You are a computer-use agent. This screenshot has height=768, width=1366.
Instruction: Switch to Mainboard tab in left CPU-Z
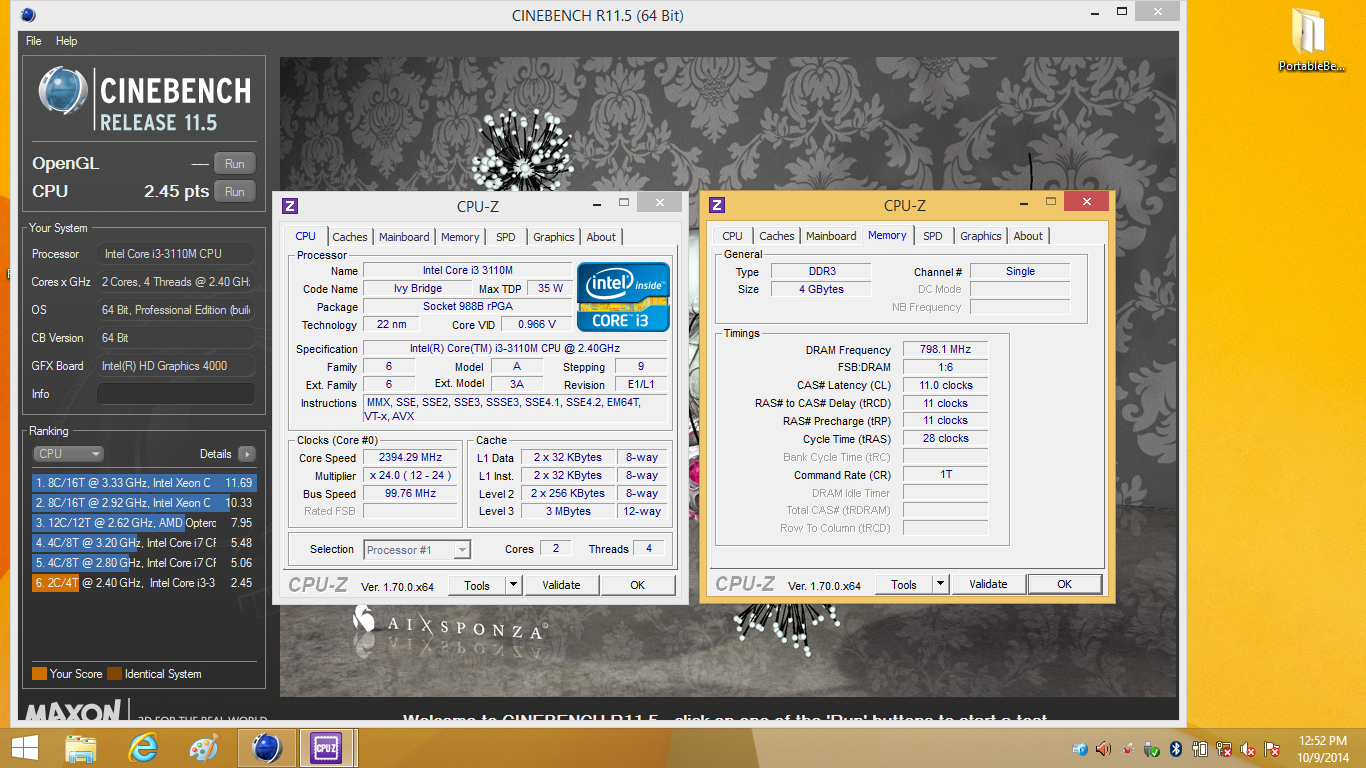pyautogui.click(x=404, y=237)
